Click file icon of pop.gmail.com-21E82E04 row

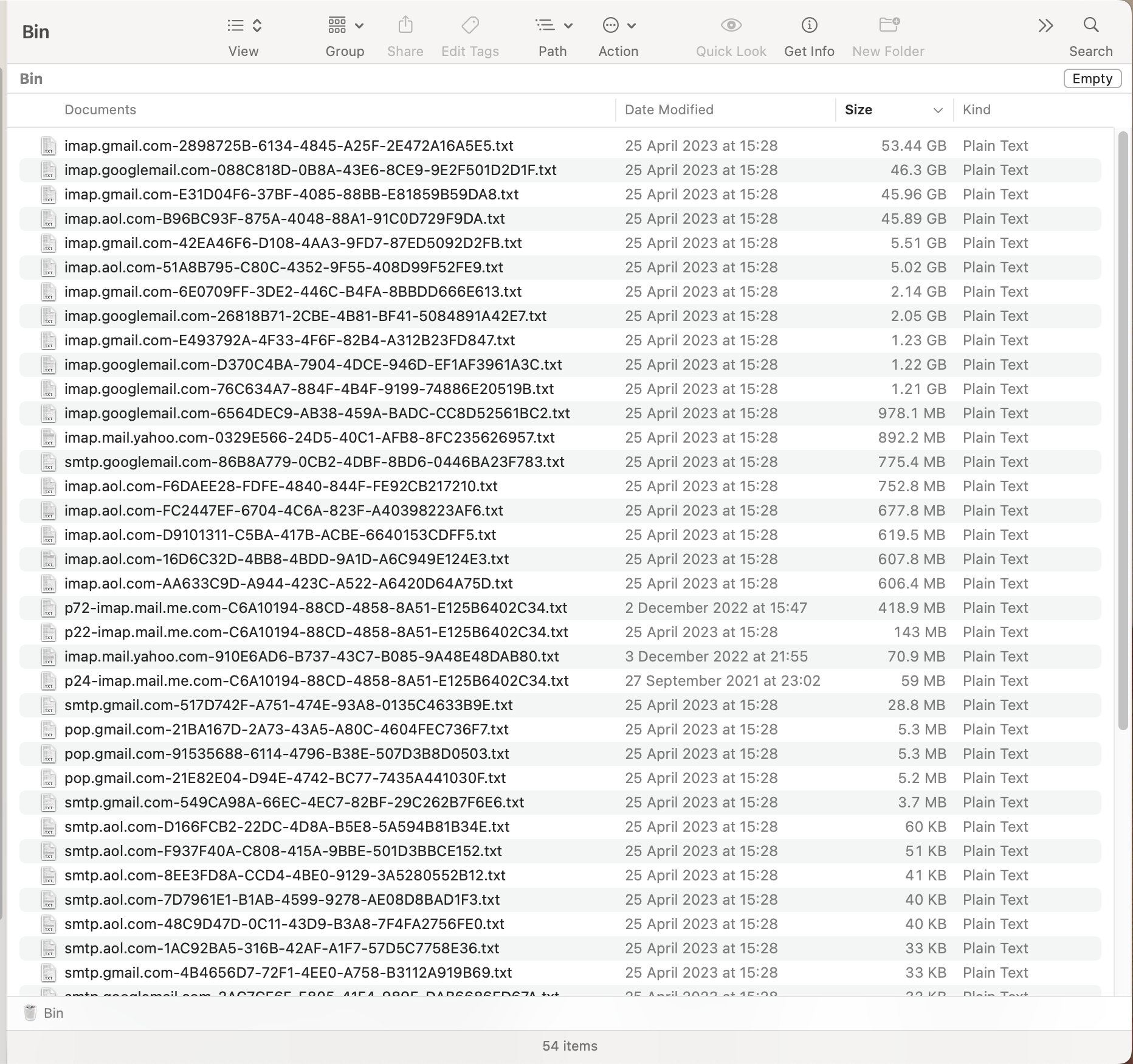[49, 778]
